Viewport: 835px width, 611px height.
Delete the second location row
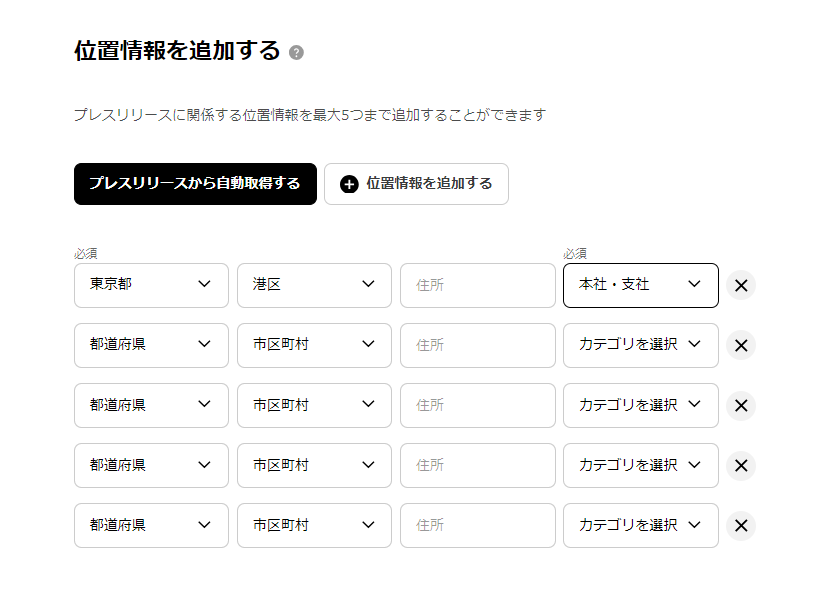(x=741, y=345)
